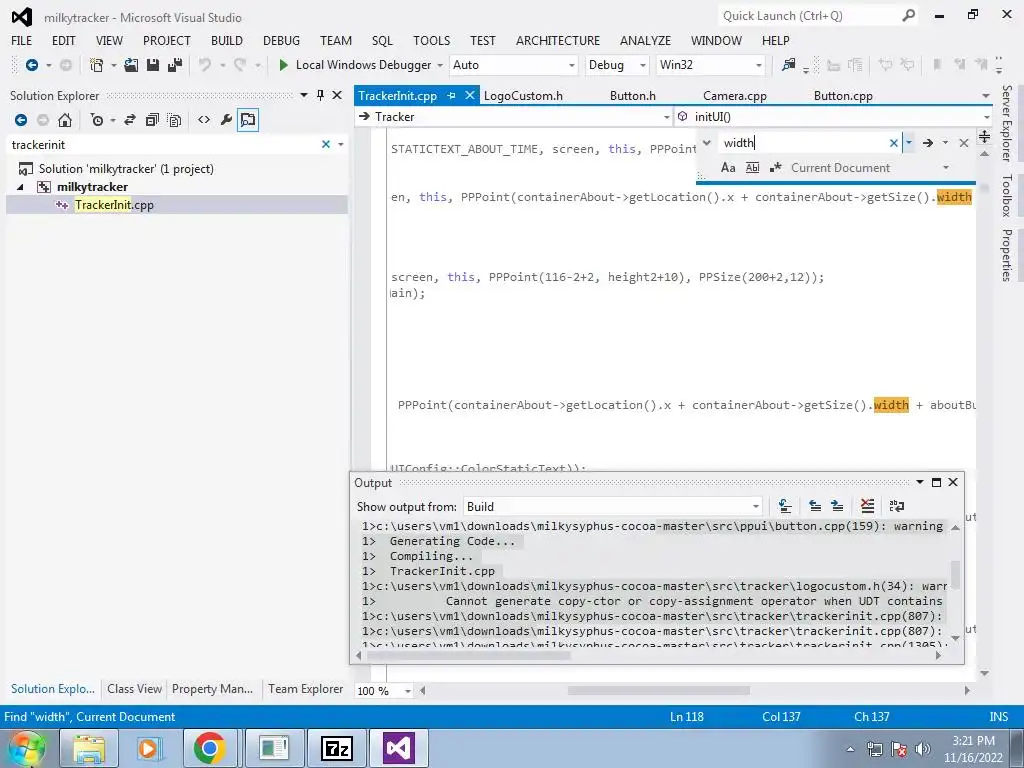Pin the Solution Explorer auto-hide pushpin
1024x768 pixels.
320,95
